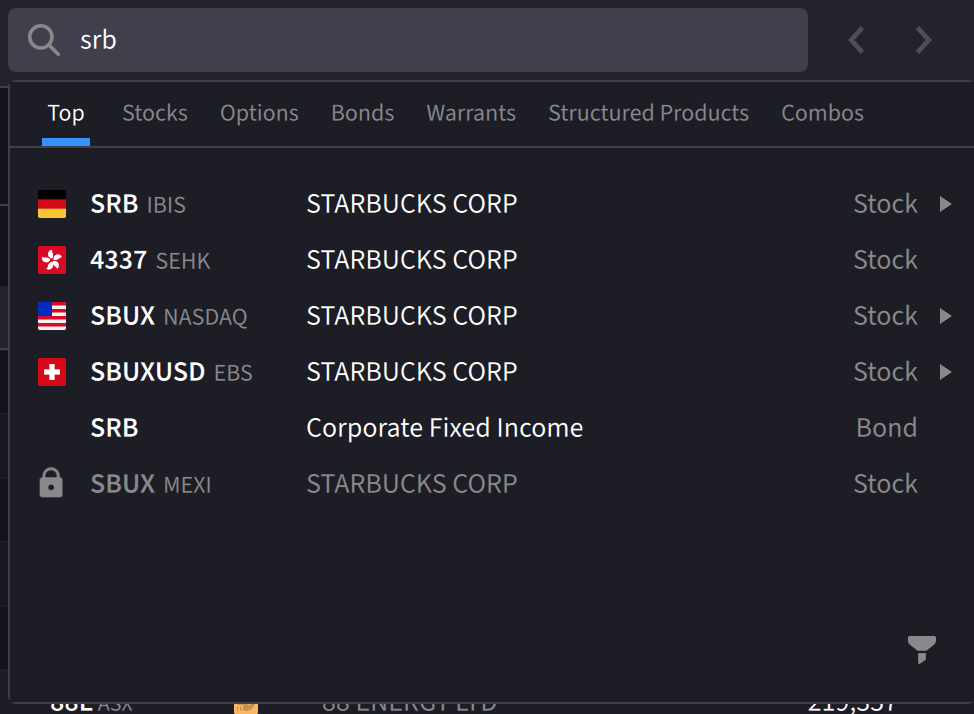Select the Warrants tab
The image size is (974, 714).
471,113
